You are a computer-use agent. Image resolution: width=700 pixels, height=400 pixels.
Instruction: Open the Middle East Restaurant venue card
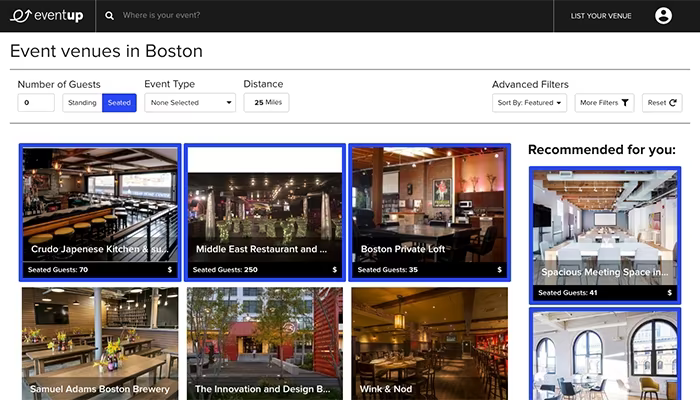(x=265, y=212)
